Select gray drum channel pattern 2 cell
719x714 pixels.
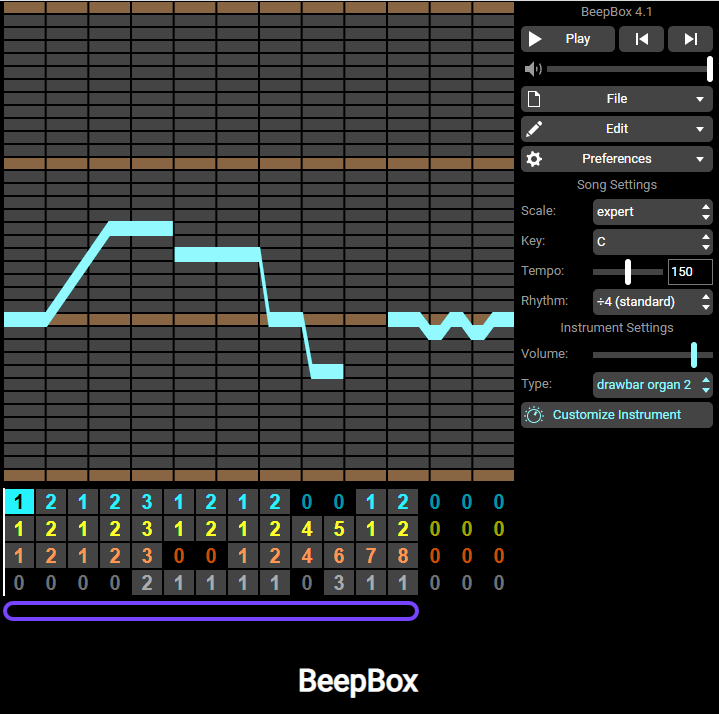[x=147, y=583]
